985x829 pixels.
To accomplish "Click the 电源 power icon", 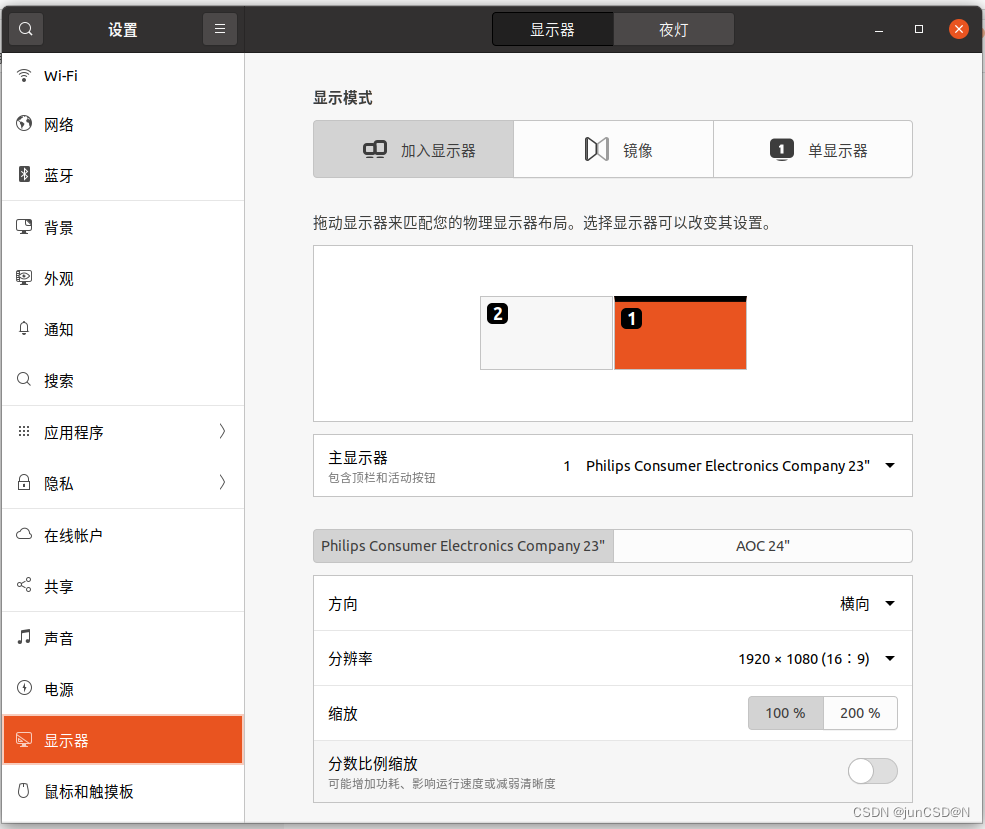I will click(24, 688).
